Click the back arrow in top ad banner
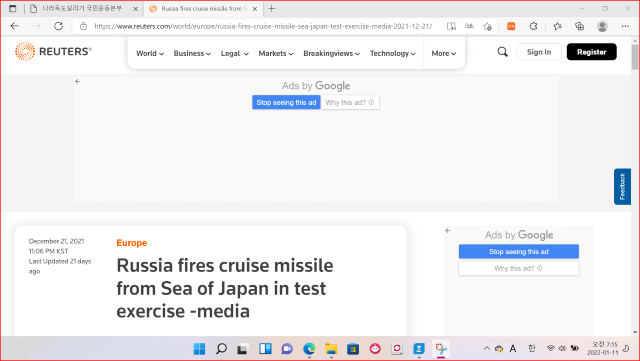 (x=78, y=82)
